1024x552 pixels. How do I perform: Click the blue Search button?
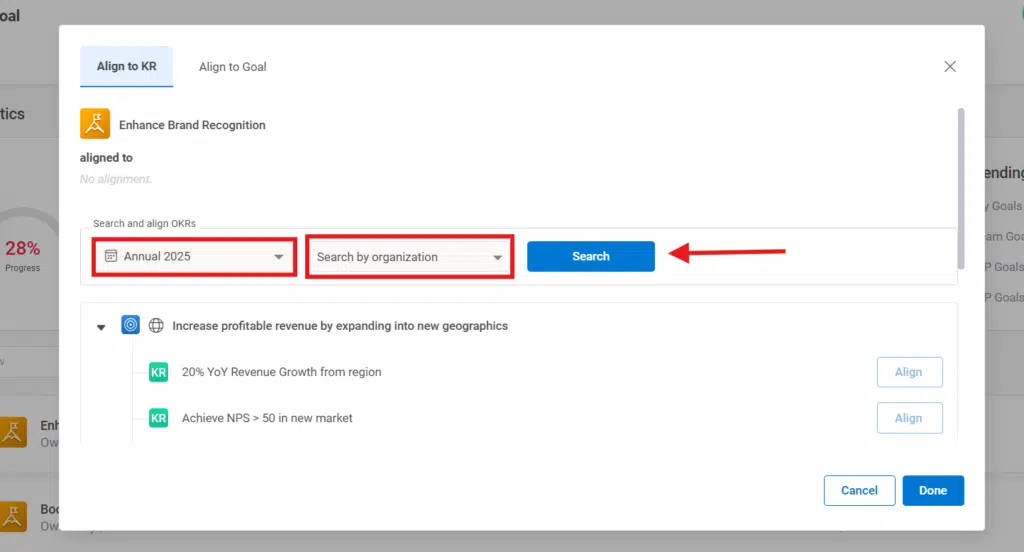(590, 257)
